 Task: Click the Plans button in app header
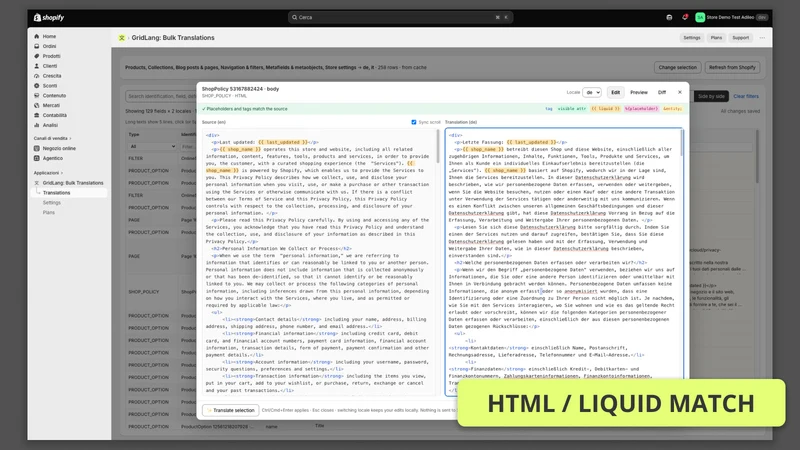[x=716, y=38]
